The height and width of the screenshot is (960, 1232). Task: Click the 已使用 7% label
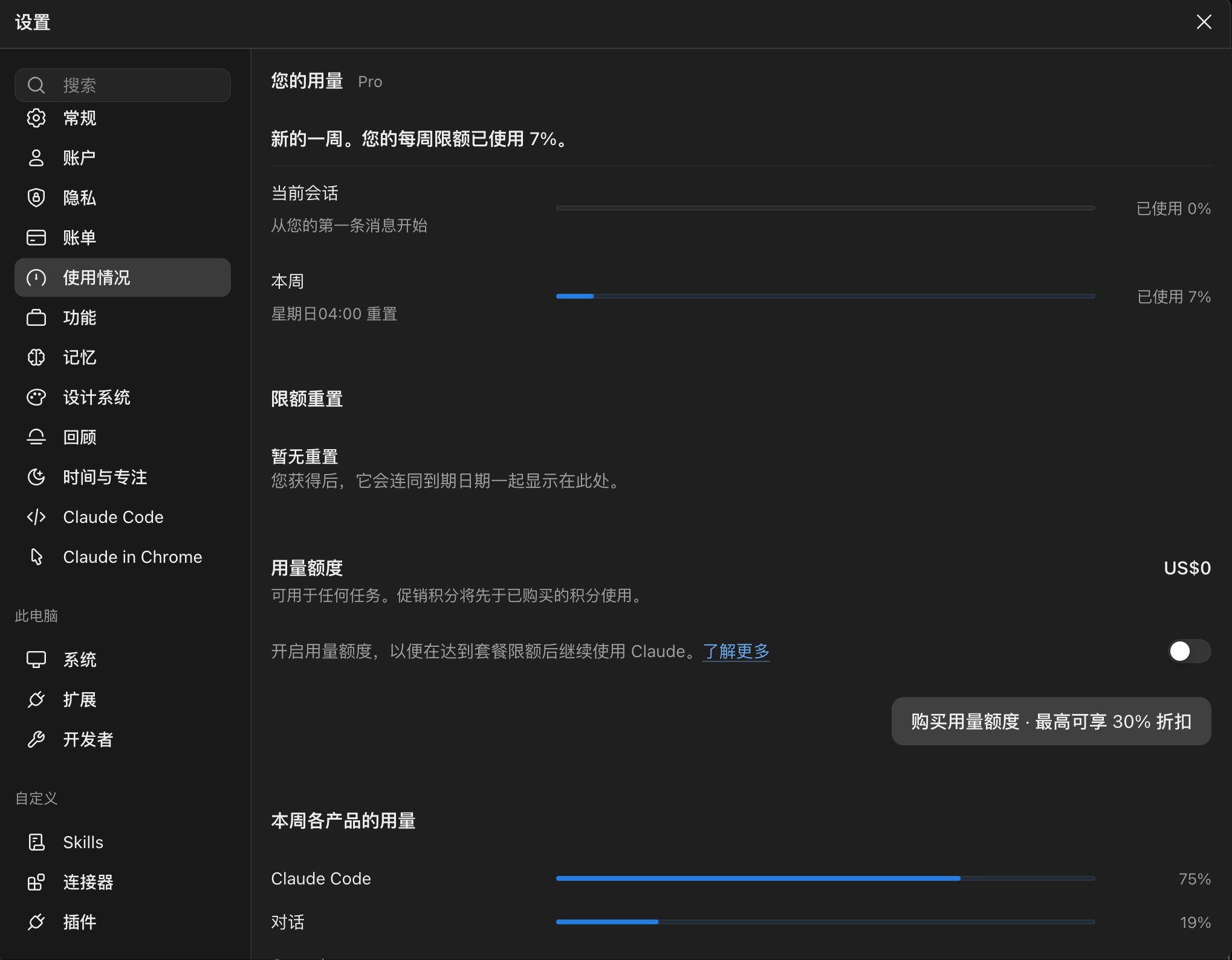point(1174,297)
